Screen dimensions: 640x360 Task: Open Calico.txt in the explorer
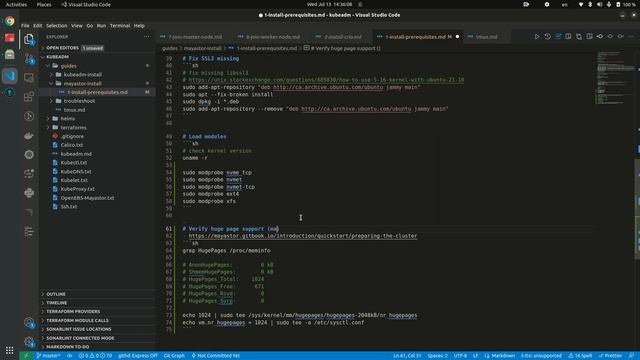coord(72,145)
